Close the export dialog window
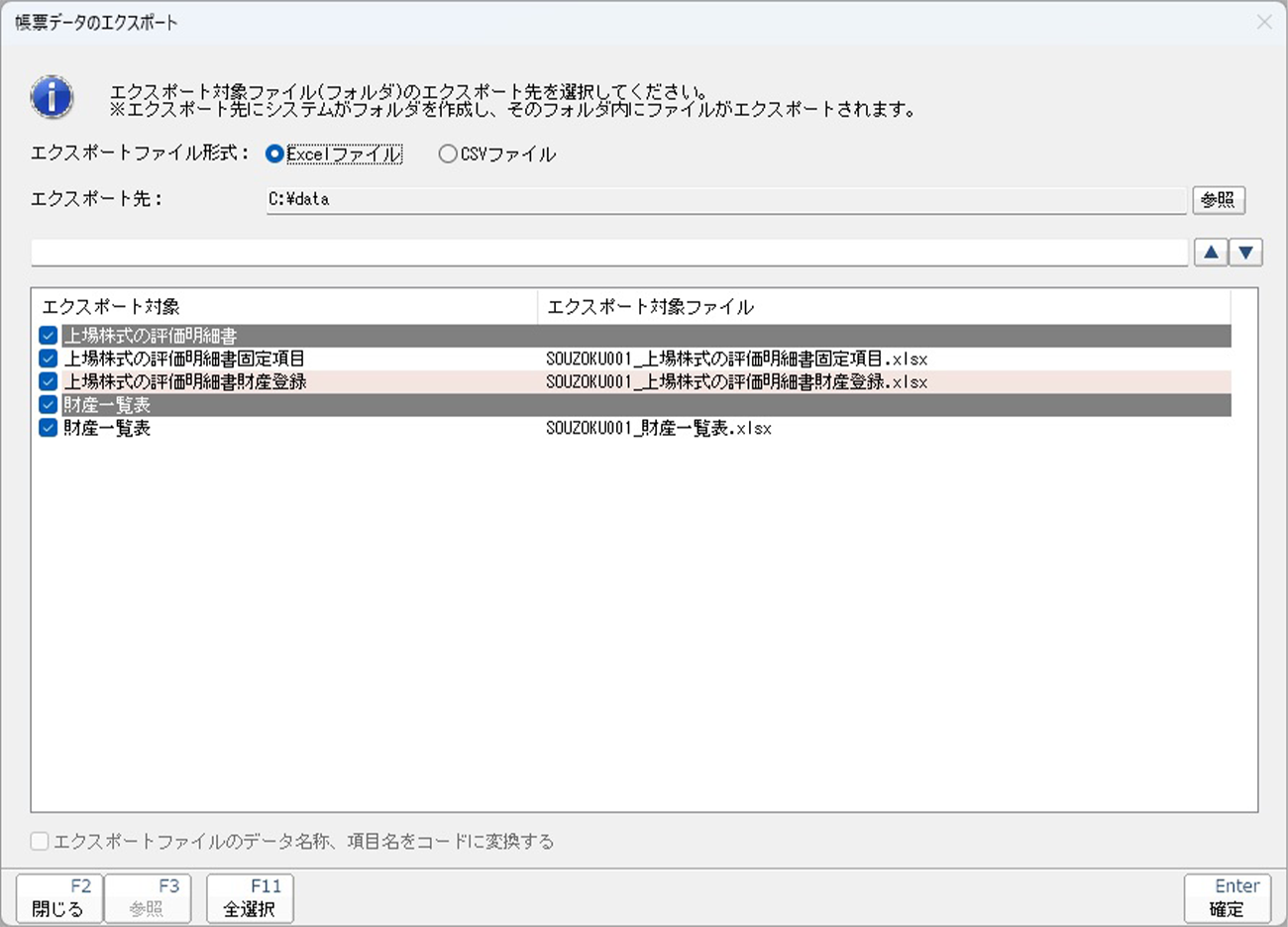1288x927 pixels. click(x=1264, y=22)
